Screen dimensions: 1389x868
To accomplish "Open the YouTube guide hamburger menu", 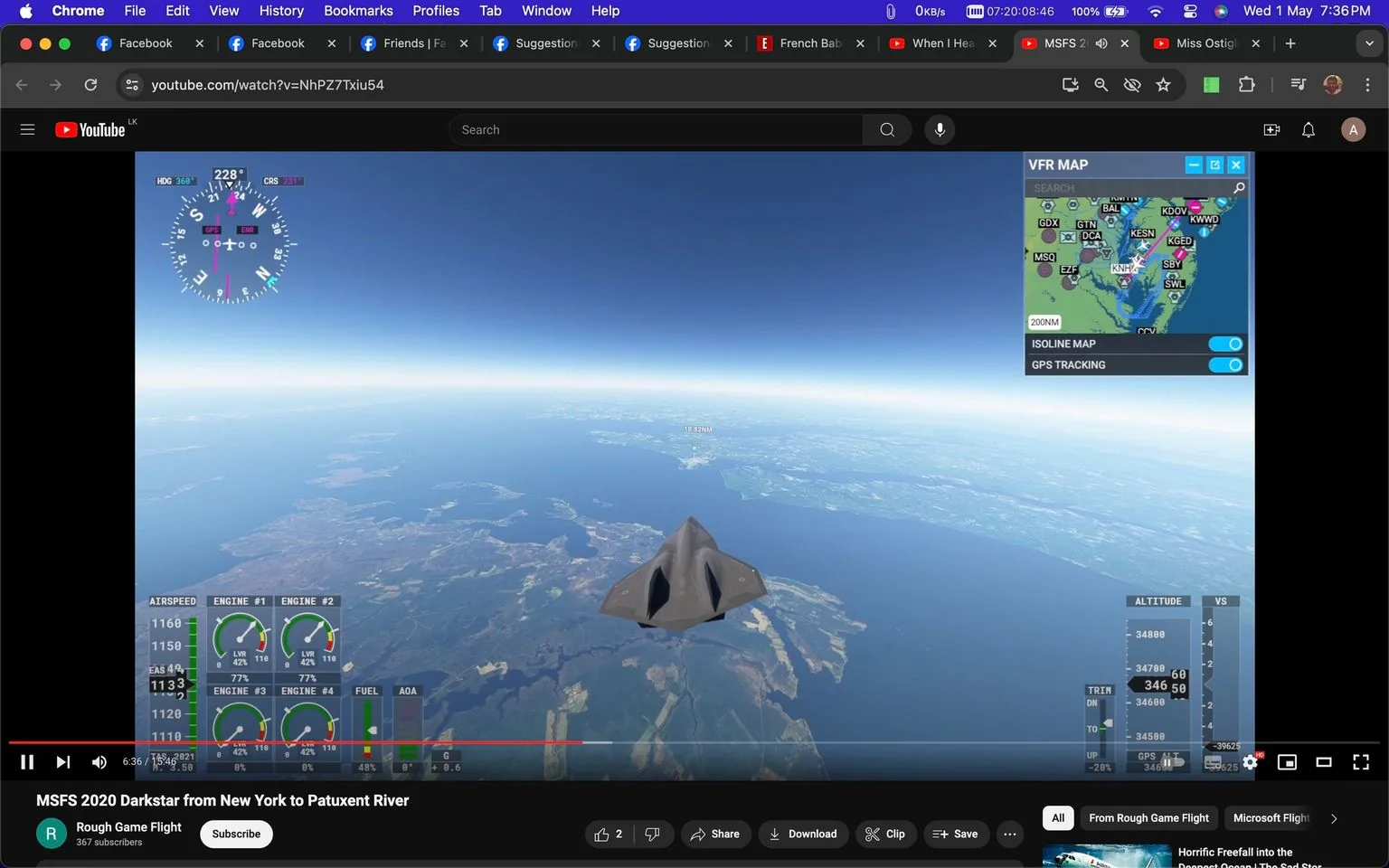I will 27,129.
